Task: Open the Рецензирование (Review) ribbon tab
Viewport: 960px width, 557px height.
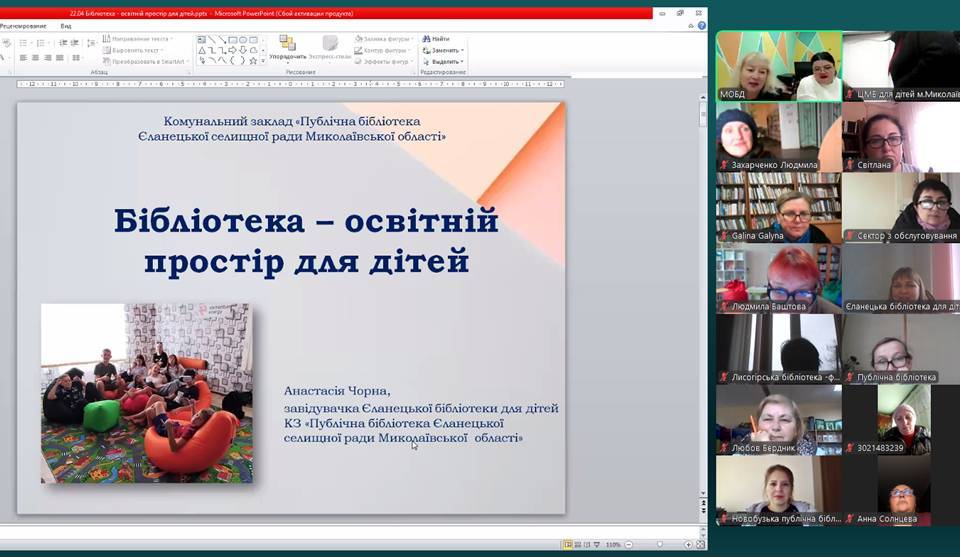Action: point(22,25)
